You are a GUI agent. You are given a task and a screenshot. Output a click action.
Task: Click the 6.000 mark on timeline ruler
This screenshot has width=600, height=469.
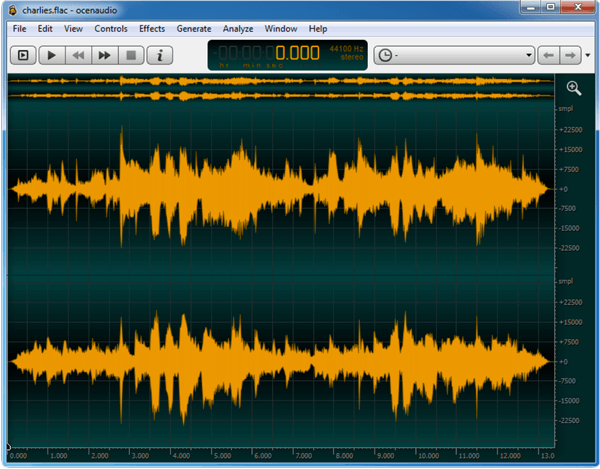pos(262,455)
